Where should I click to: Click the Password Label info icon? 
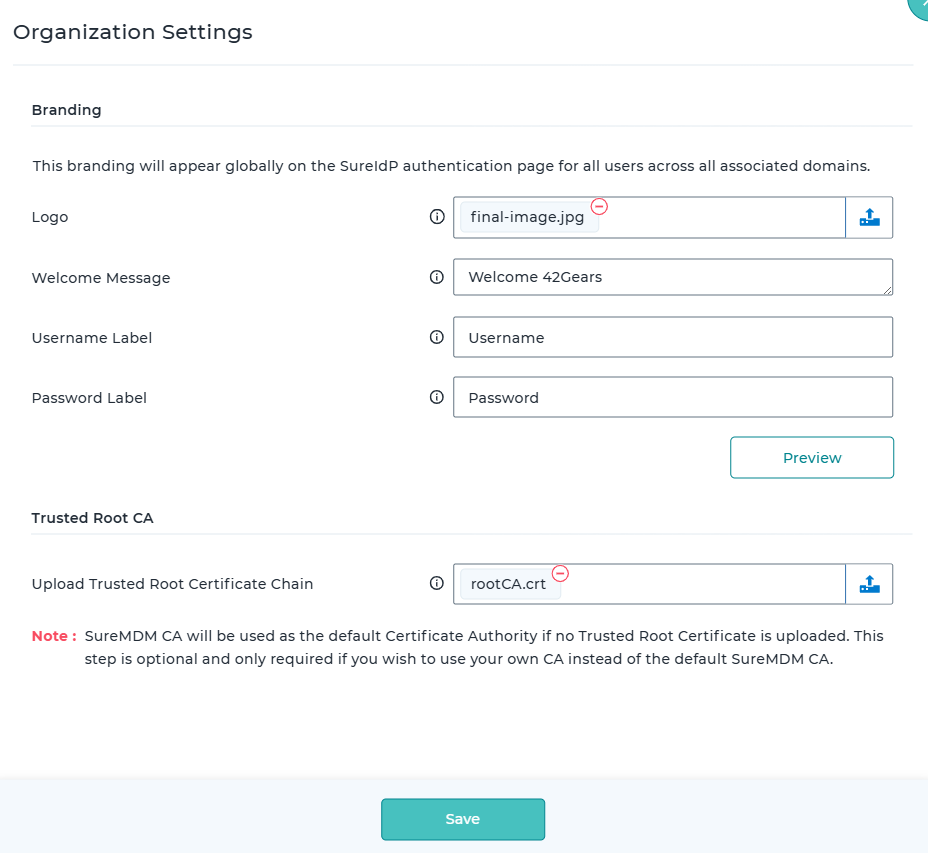436,397
